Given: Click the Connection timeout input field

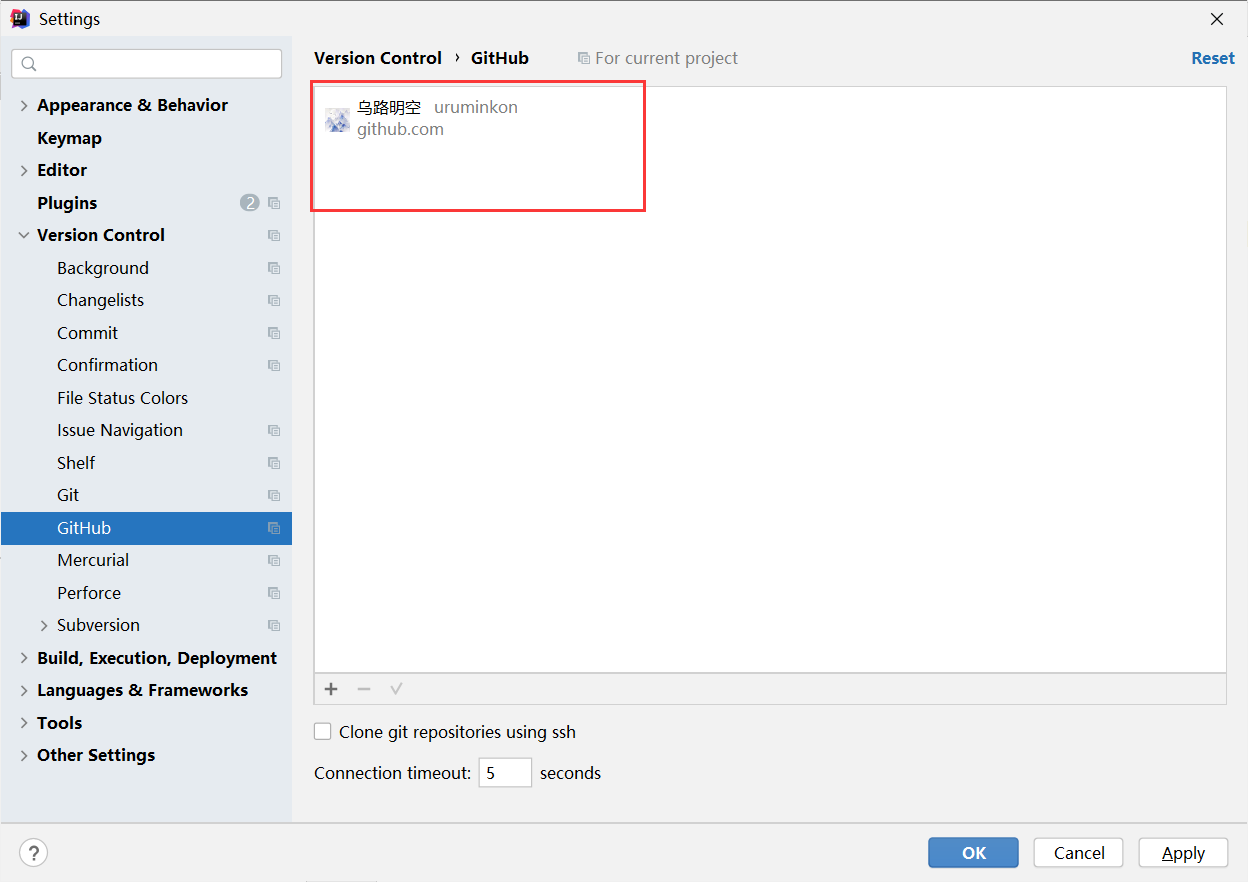Looking at the screenshot, I should 505,773.
